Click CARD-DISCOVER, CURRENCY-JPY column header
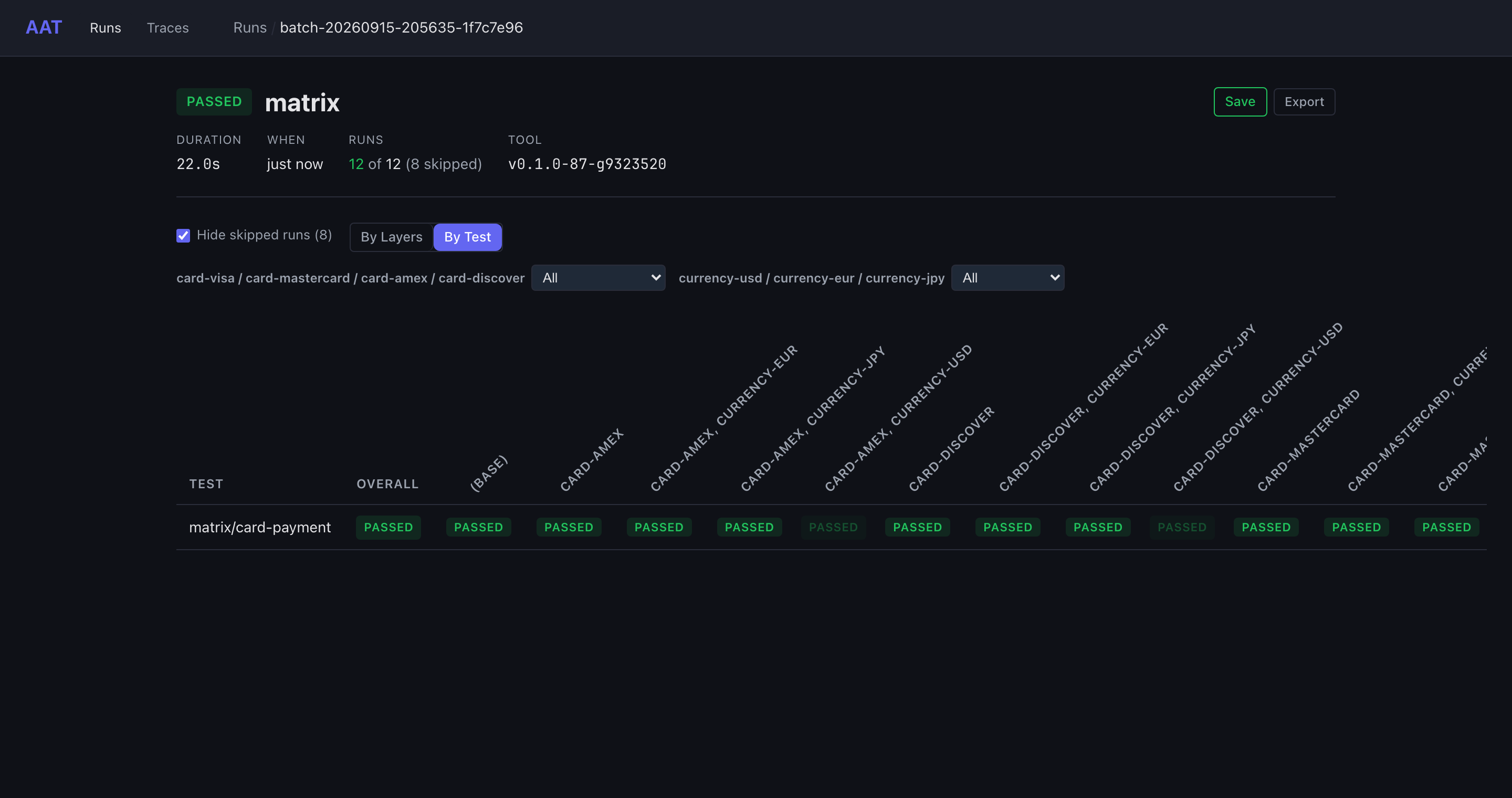Image resolution: width=1512 pixels, height=798 pixels. [x=1172, y=407]
